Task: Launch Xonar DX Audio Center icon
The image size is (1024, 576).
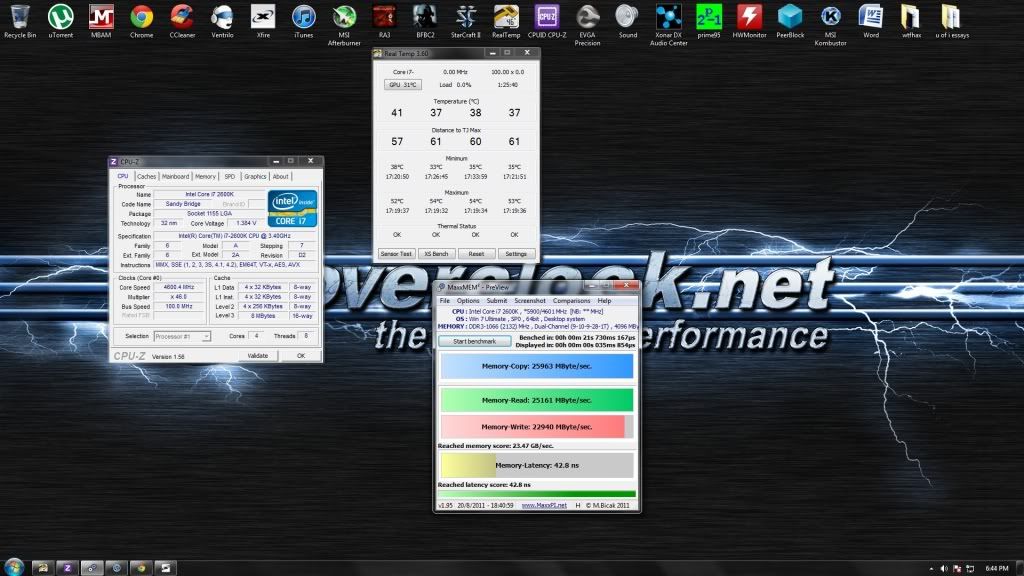Action: click(x=668, y=25)
